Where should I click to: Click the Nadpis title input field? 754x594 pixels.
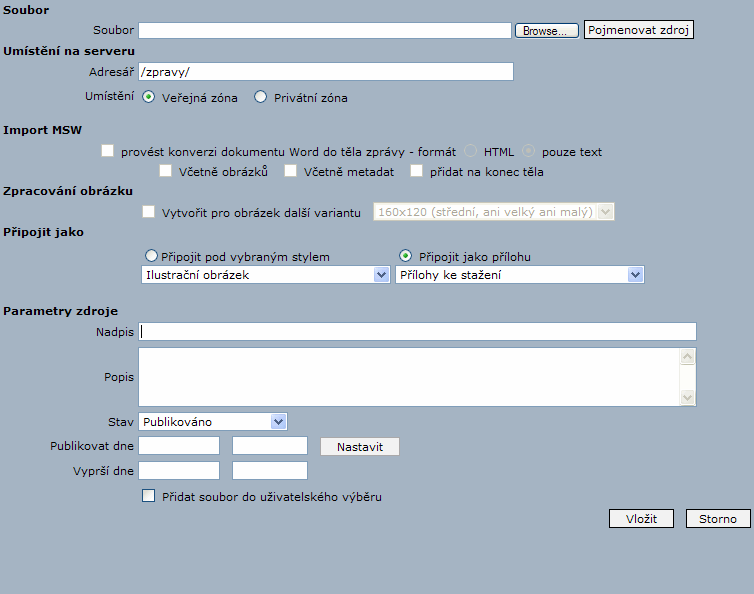(417, 332)
